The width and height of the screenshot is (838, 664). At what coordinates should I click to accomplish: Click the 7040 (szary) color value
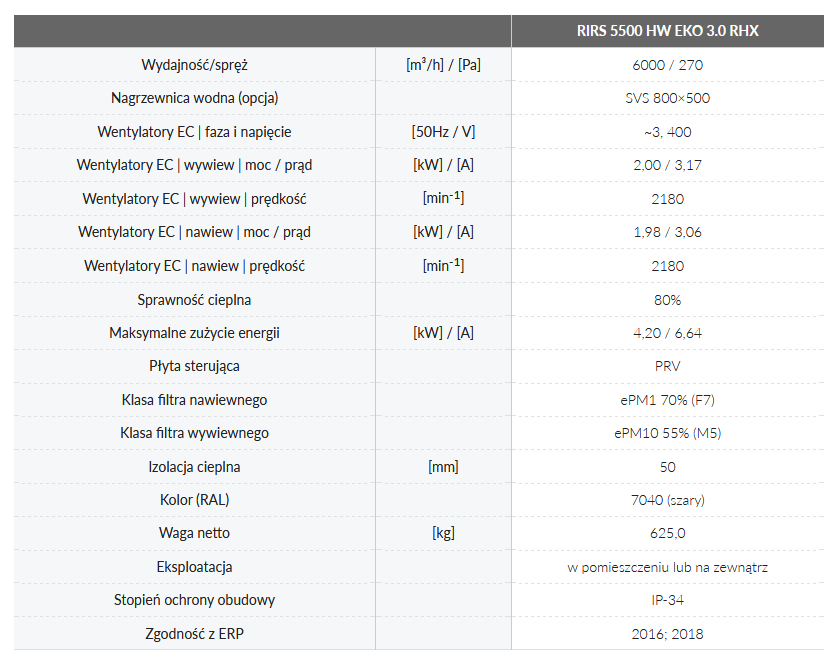[x=668, y=500]
